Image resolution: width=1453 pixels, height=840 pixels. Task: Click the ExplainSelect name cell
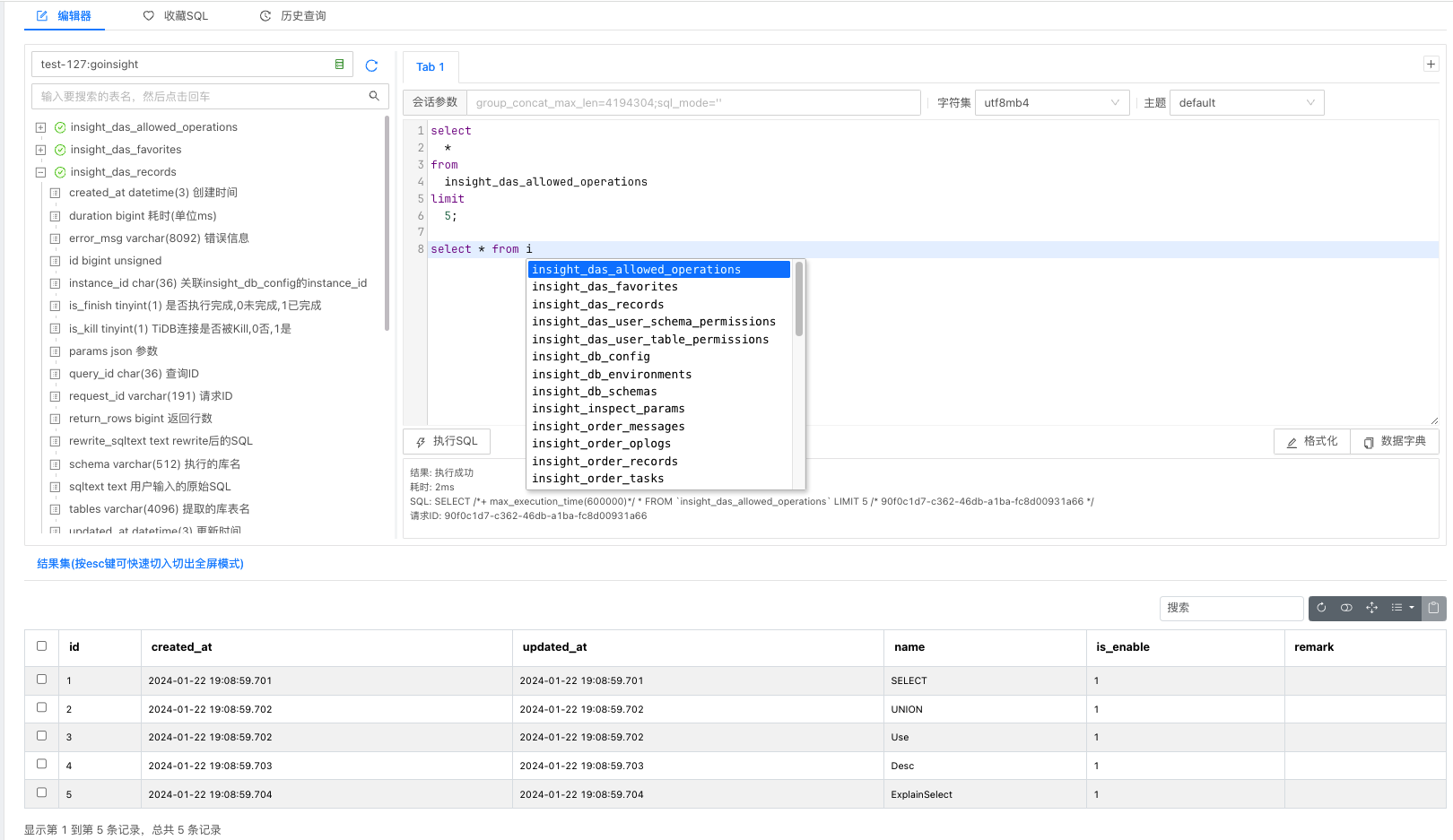(985, 794)
